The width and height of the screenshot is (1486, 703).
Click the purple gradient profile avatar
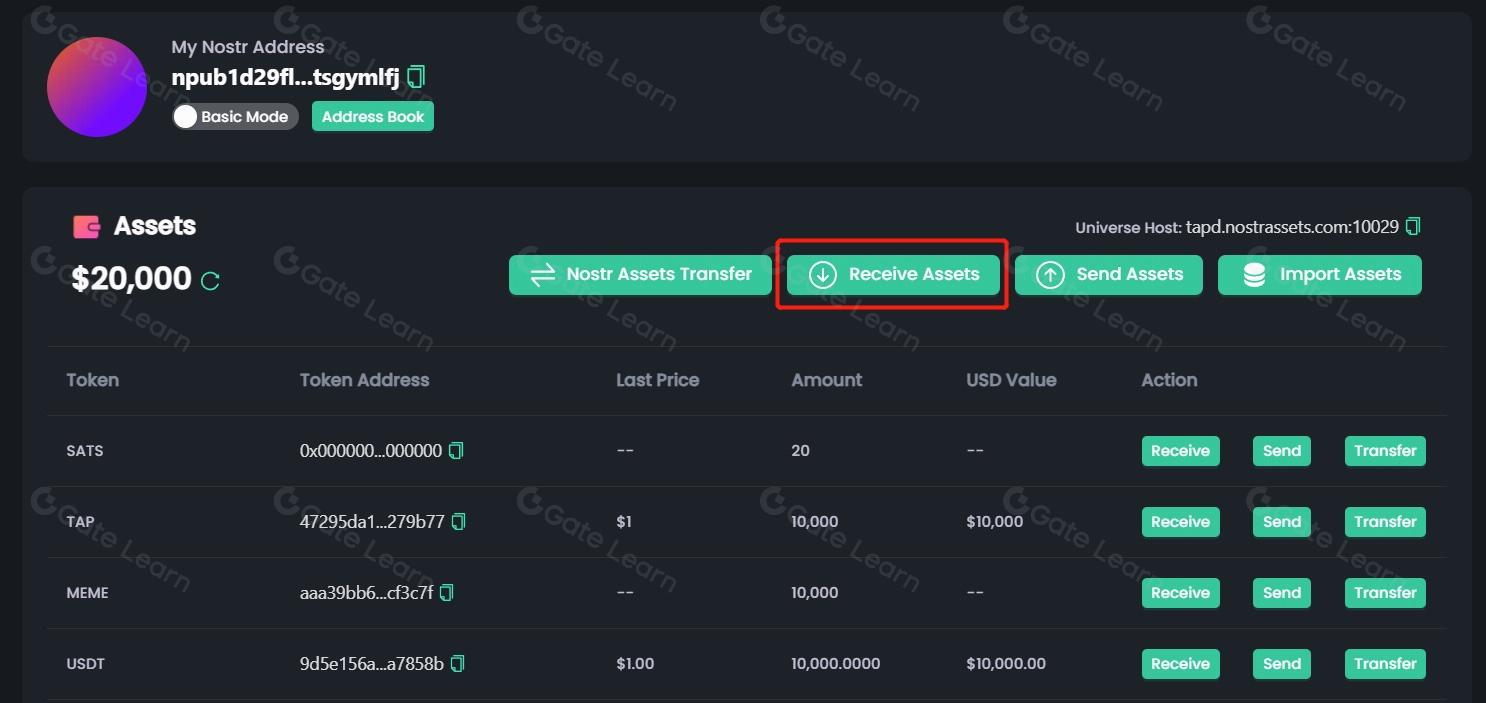pos(97,87)
